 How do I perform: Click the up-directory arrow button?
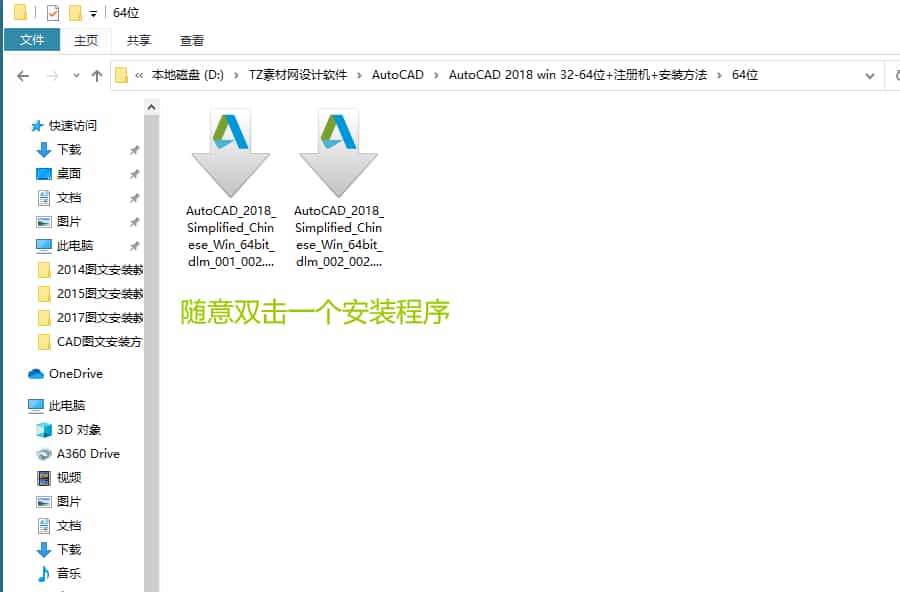pyautogui.click(x=97, y=76)
